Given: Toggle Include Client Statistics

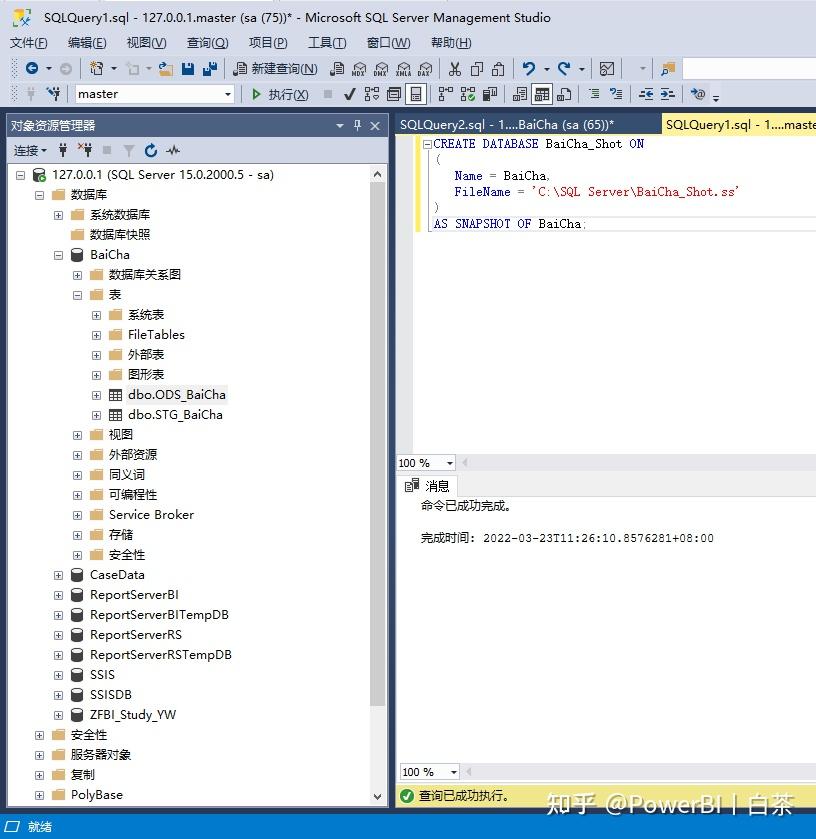Looking at the screenshot, I should (x=490, y=95).
